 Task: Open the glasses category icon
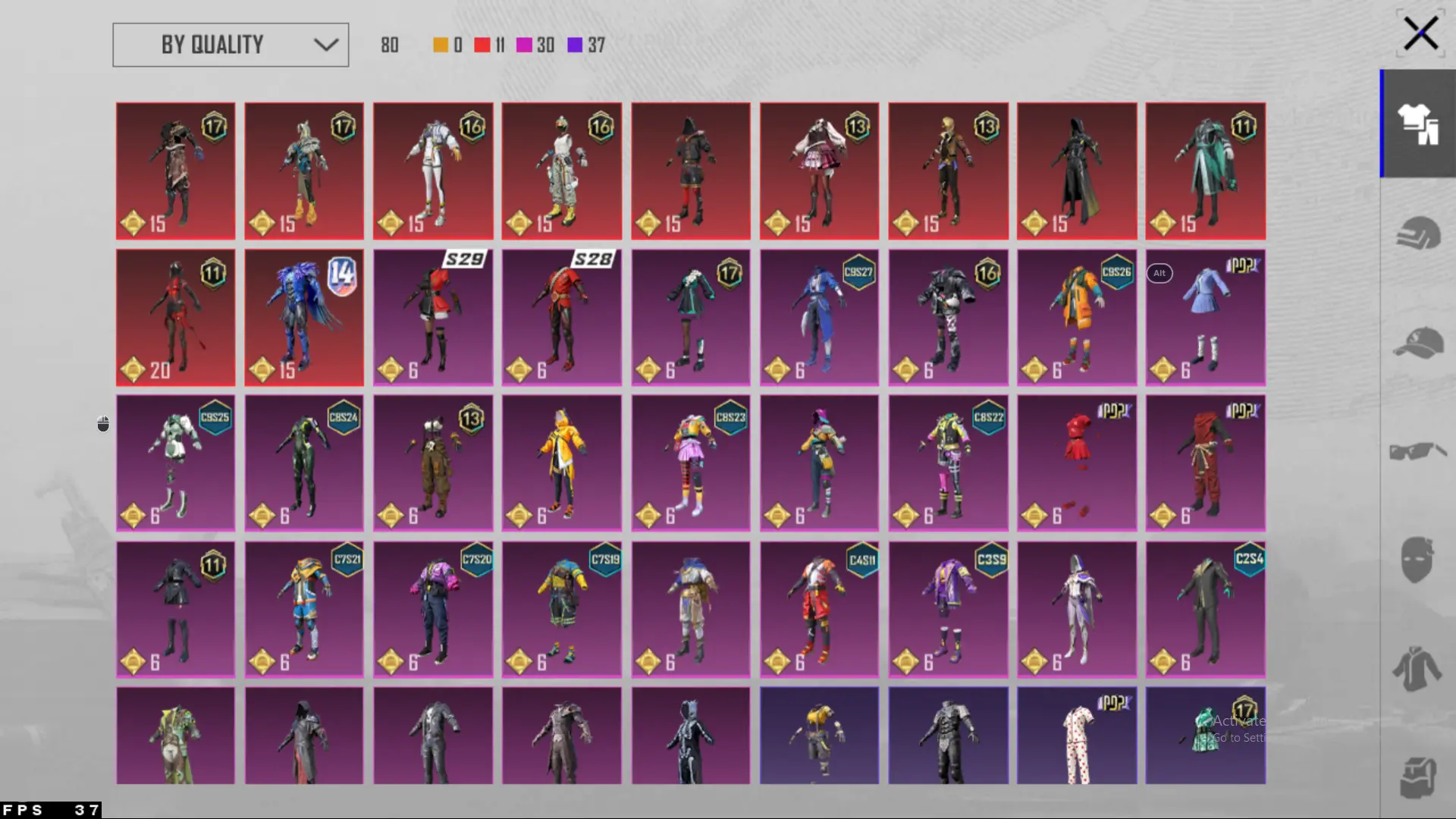point(1417,451)
